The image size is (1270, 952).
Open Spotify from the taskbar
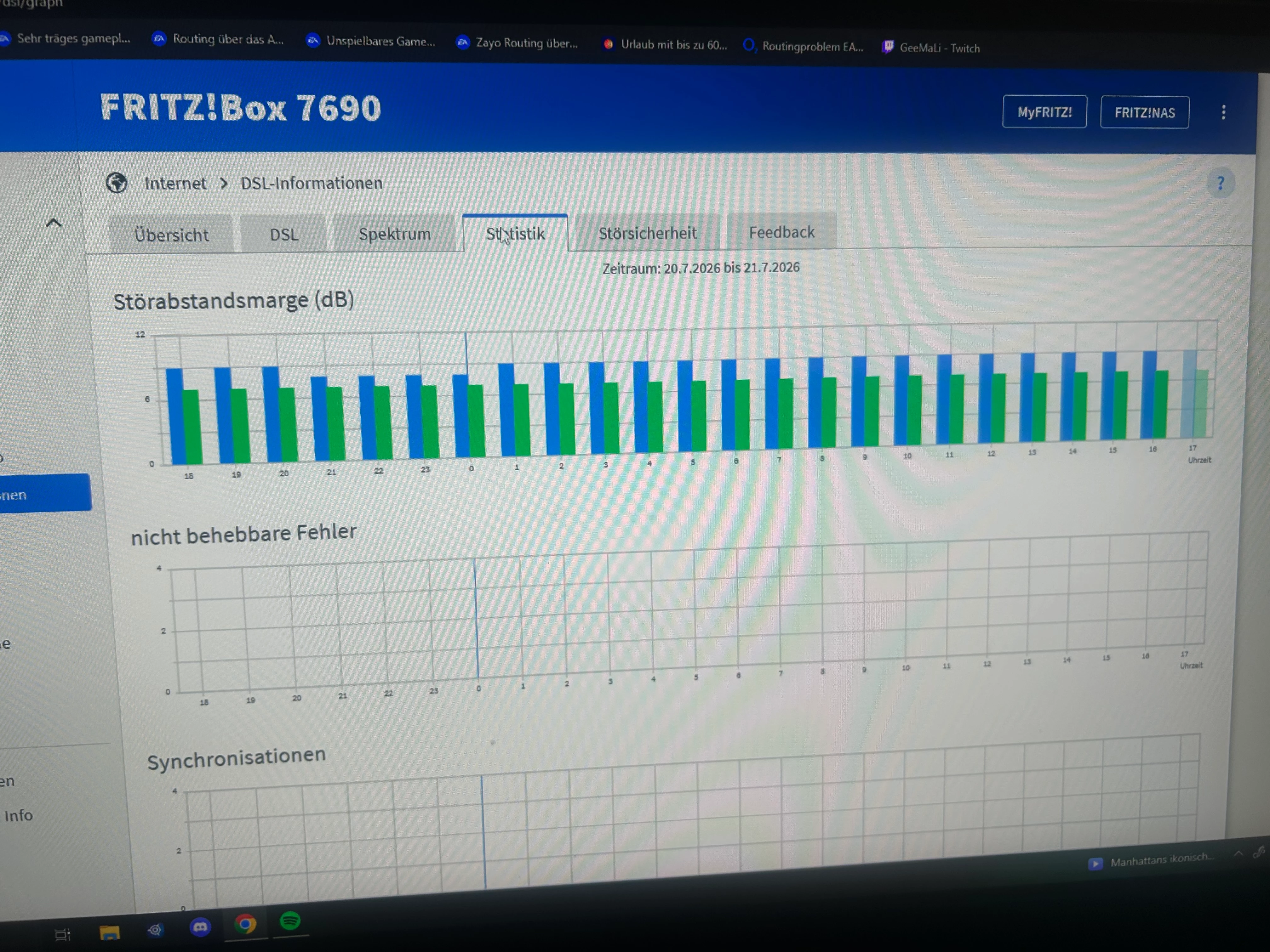pos(290,921)
